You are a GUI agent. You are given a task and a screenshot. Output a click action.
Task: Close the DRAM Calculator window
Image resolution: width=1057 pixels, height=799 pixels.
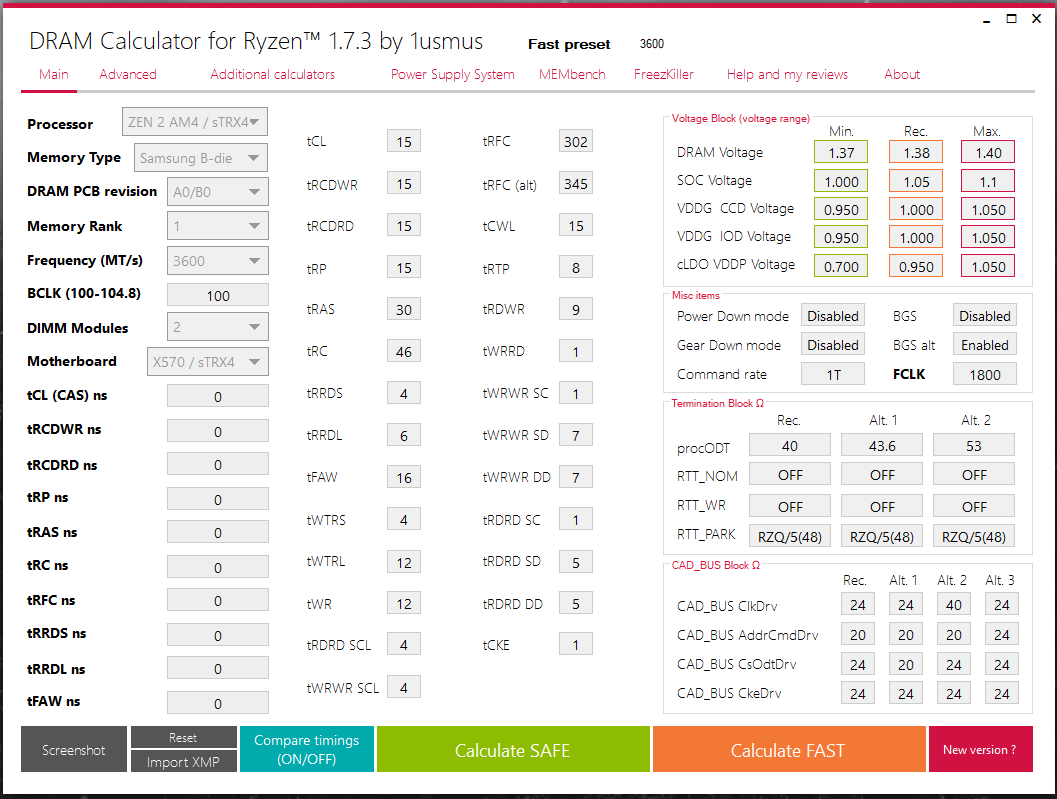point(1037,19)
